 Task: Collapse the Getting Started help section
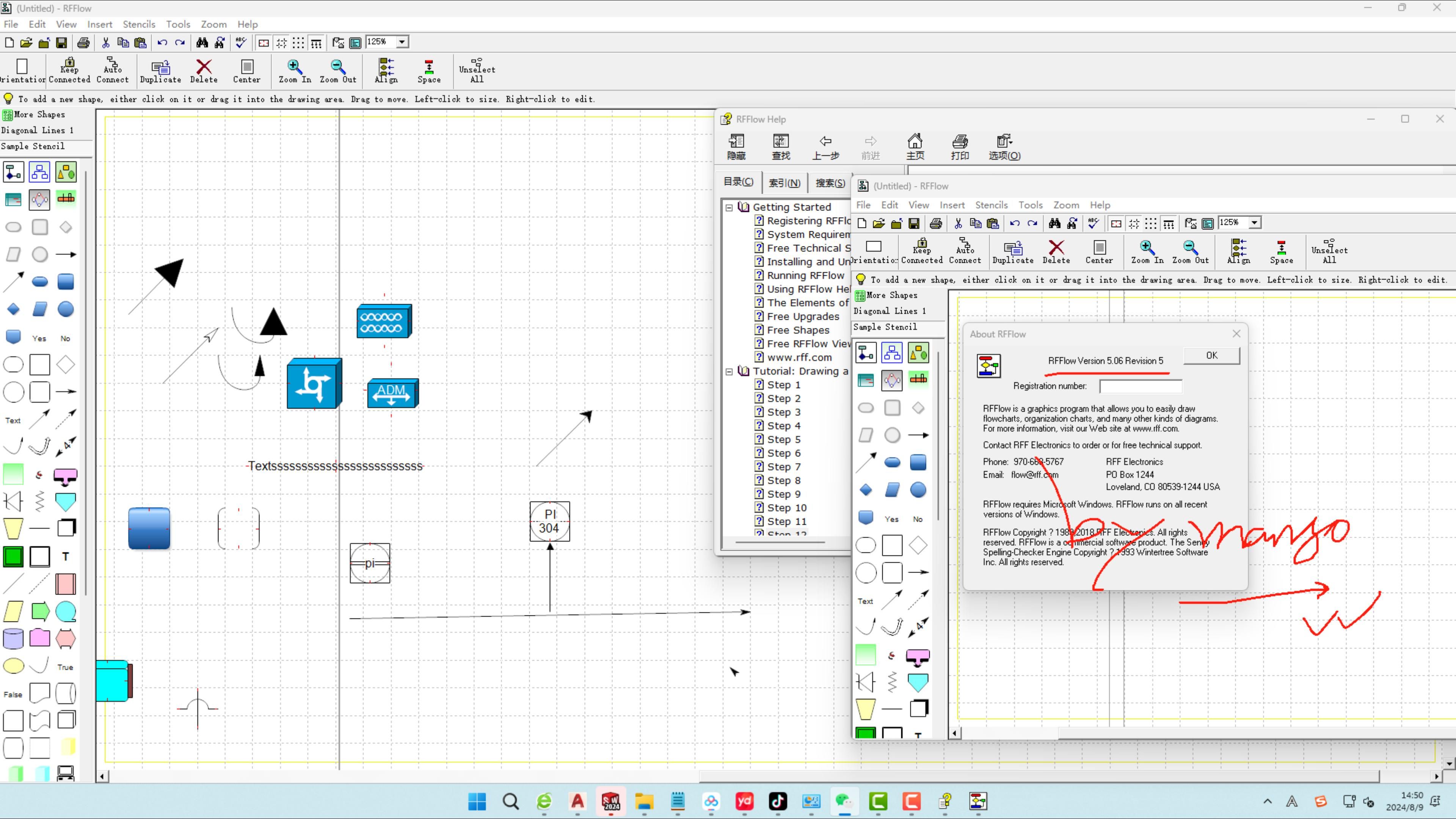(729, 207)
